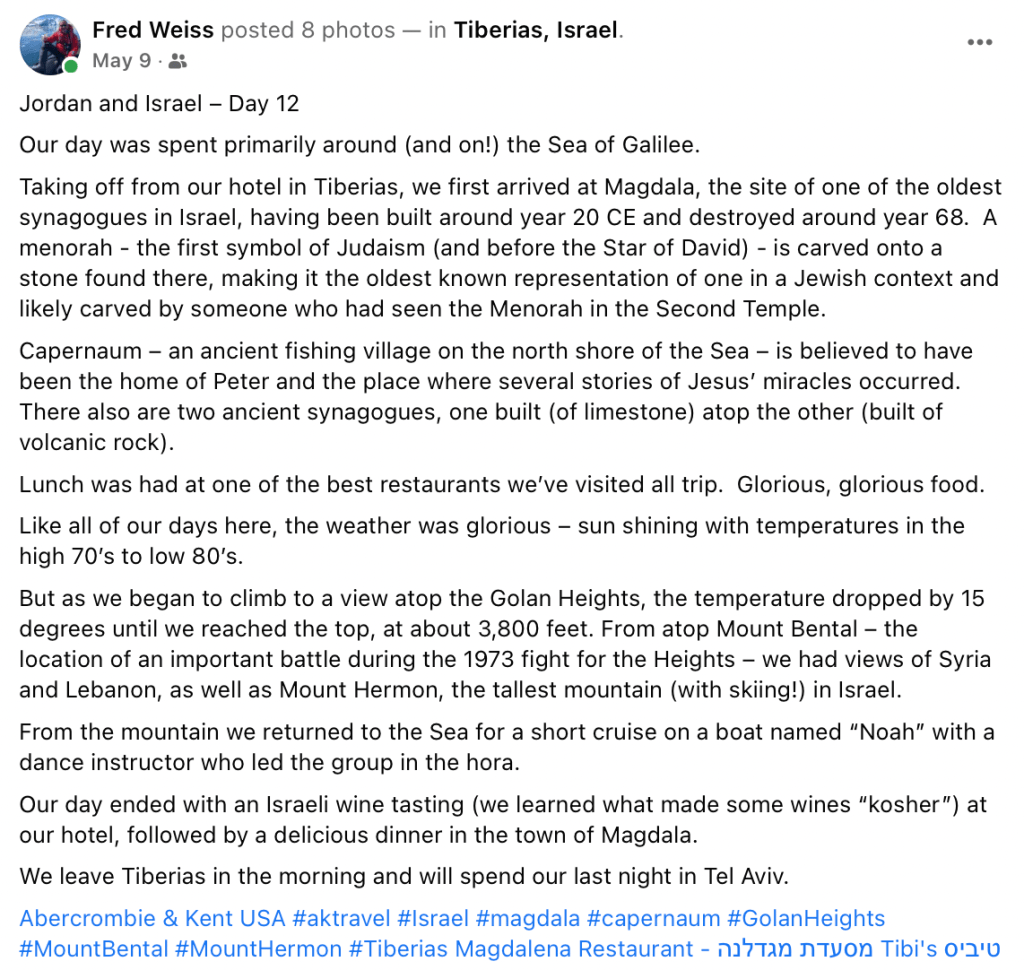This screenshot has height=970, width=1024.
Task: Click the "Jordan and Israel – Day 12" line
Action: click(160, 103)
